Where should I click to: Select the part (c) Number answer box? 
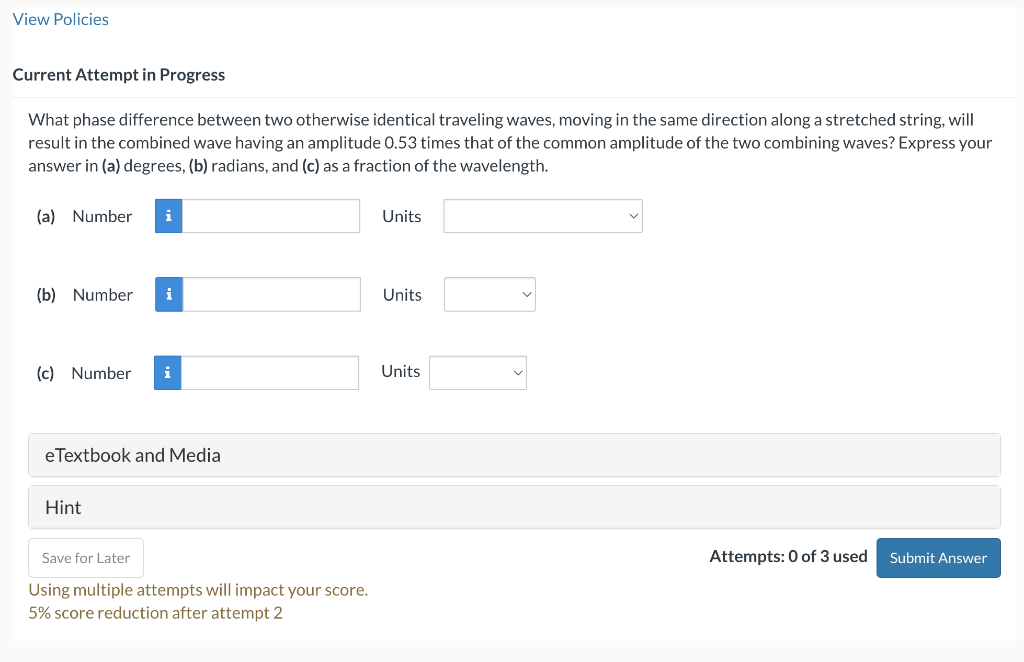click(270, 373)
